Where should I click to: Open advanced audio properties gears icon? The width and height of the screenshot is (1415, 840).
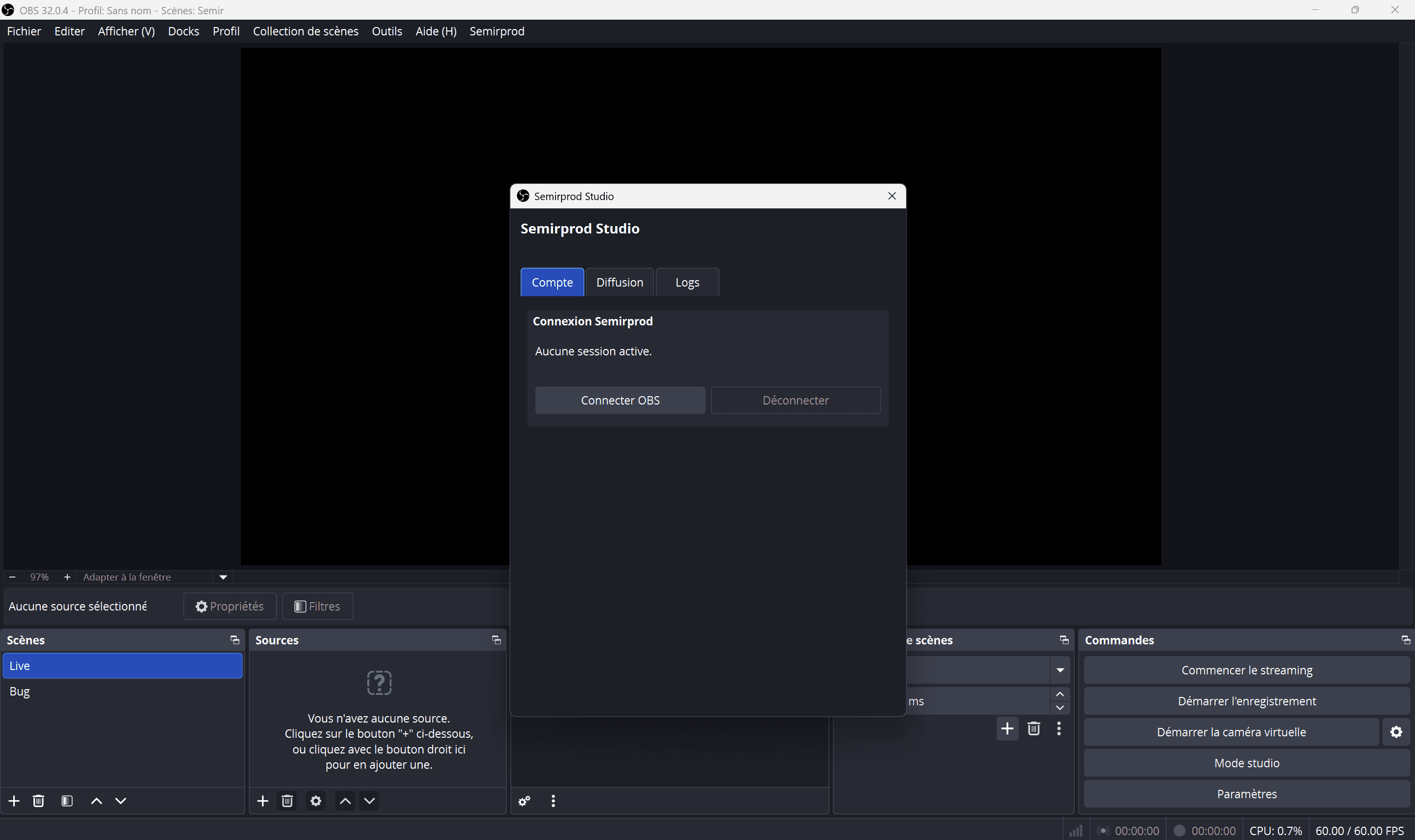pos(524,800)
